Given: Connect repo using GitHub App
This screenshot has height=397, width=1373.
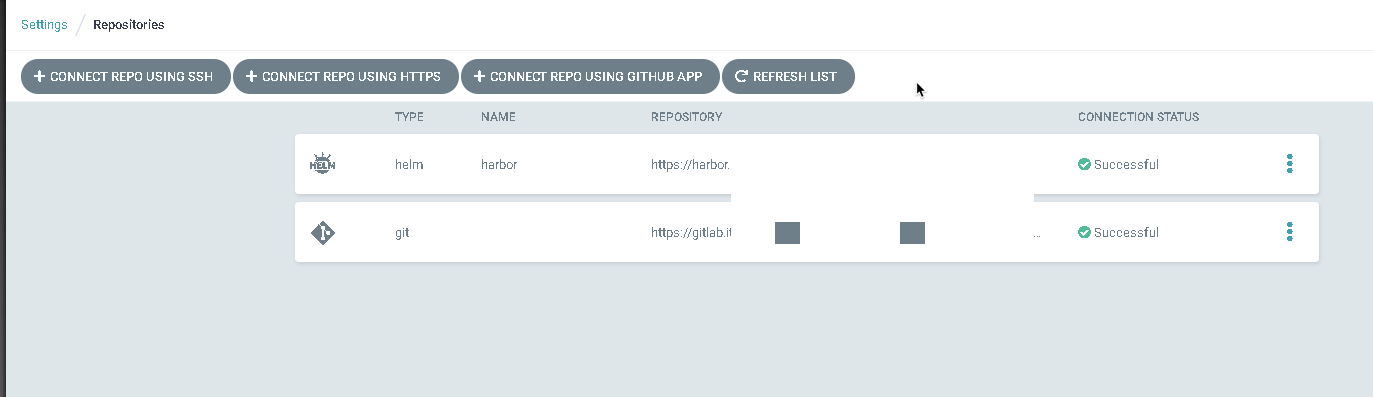Looking at the screenshot, I should [590, 77].
